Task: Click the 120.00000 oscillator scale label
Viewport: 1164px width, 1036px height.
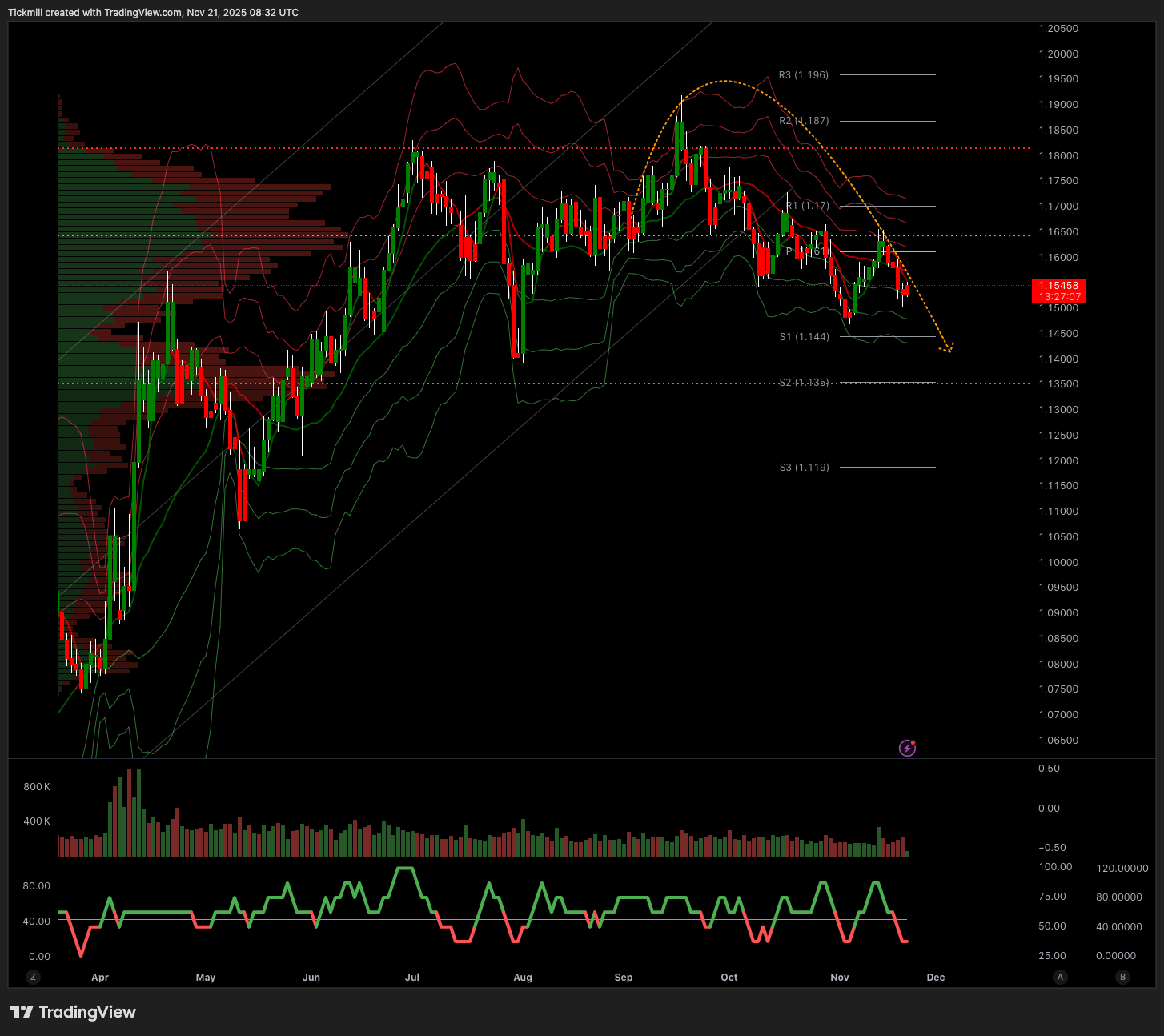Action: click(1122, 869)
